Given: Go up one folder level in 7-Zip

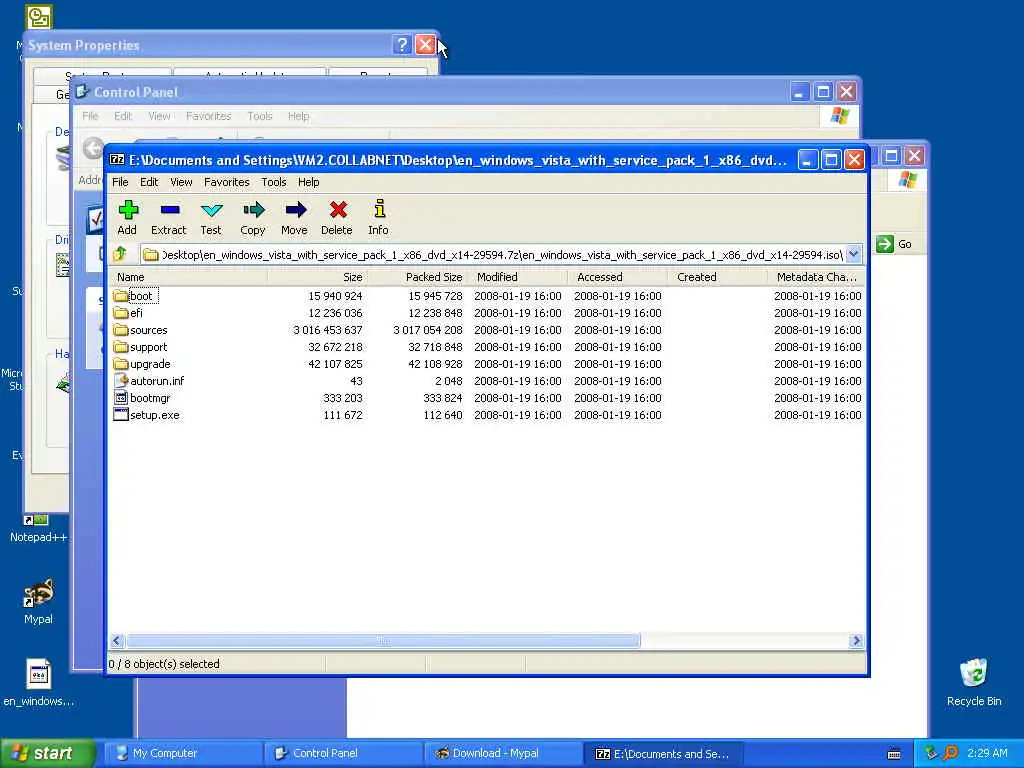Looking at the screenshot, I should click(x=120, y=254).
